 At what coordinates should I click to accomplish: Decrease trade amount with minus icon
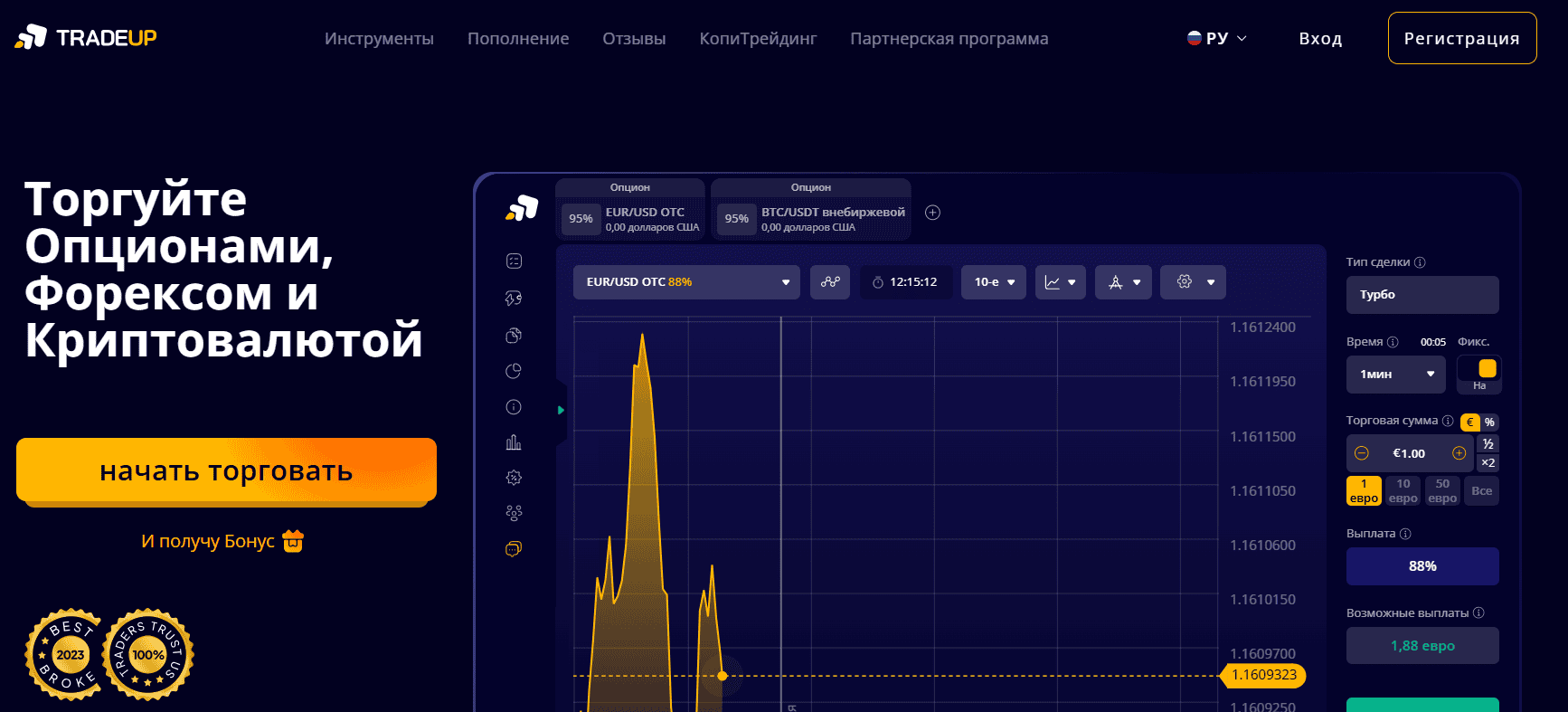[x=1362, y=453]
